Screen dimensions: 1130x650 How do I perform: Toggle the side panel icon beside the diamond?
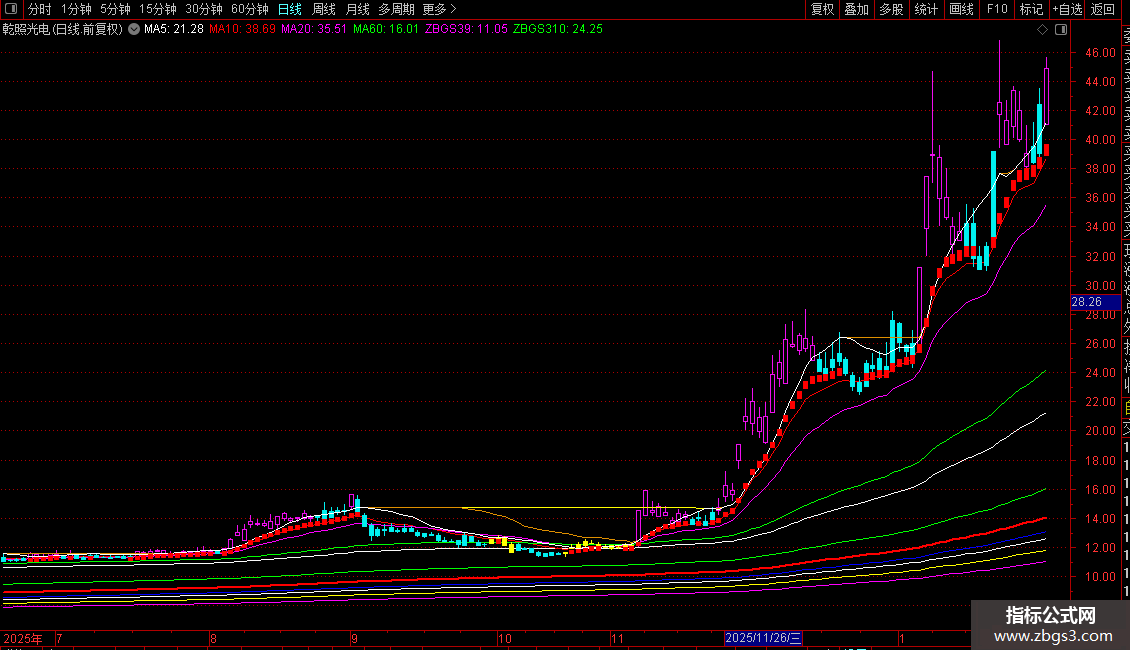pyautogui.click(x=1060, y=29)
